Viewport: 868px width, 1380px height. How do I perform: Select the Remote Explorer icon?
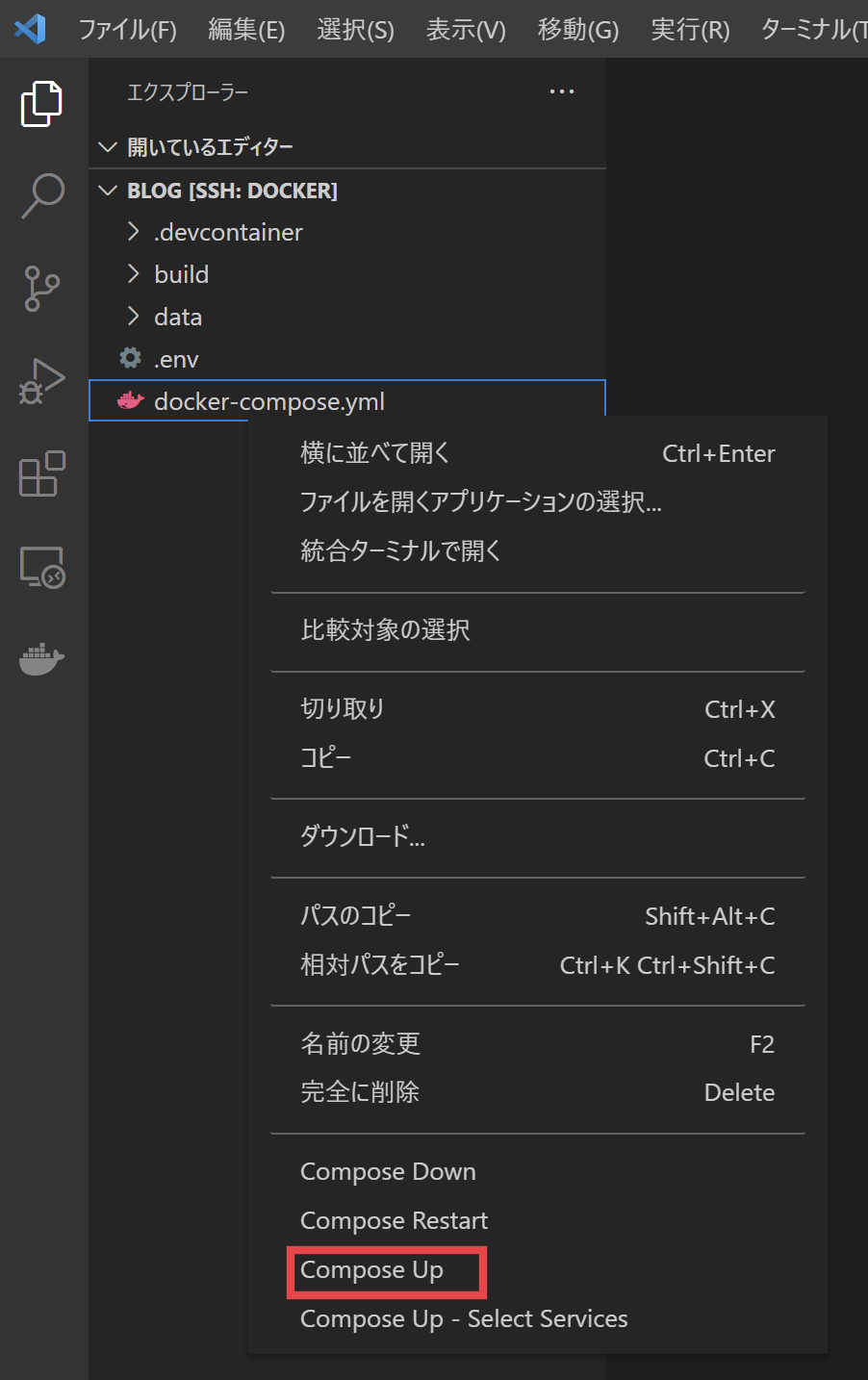(x=41, y=568)
